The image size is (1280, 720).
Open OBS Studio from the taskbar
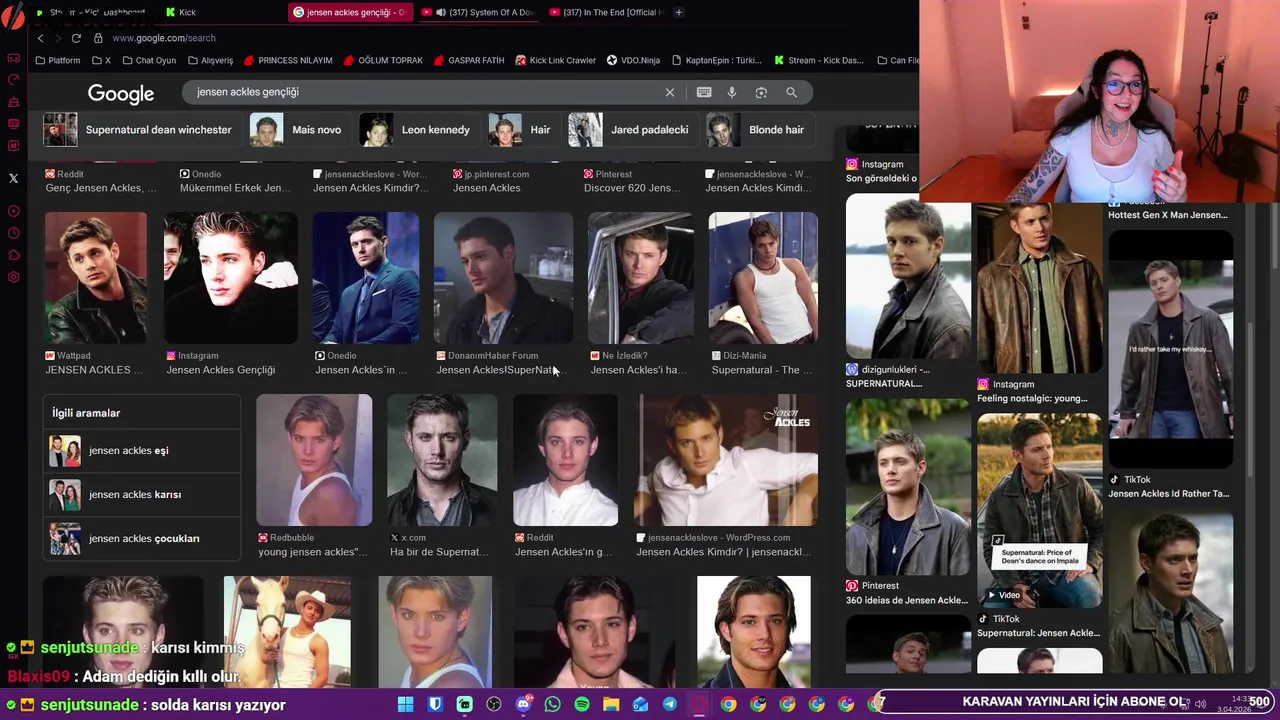click(x=494, y=704)
